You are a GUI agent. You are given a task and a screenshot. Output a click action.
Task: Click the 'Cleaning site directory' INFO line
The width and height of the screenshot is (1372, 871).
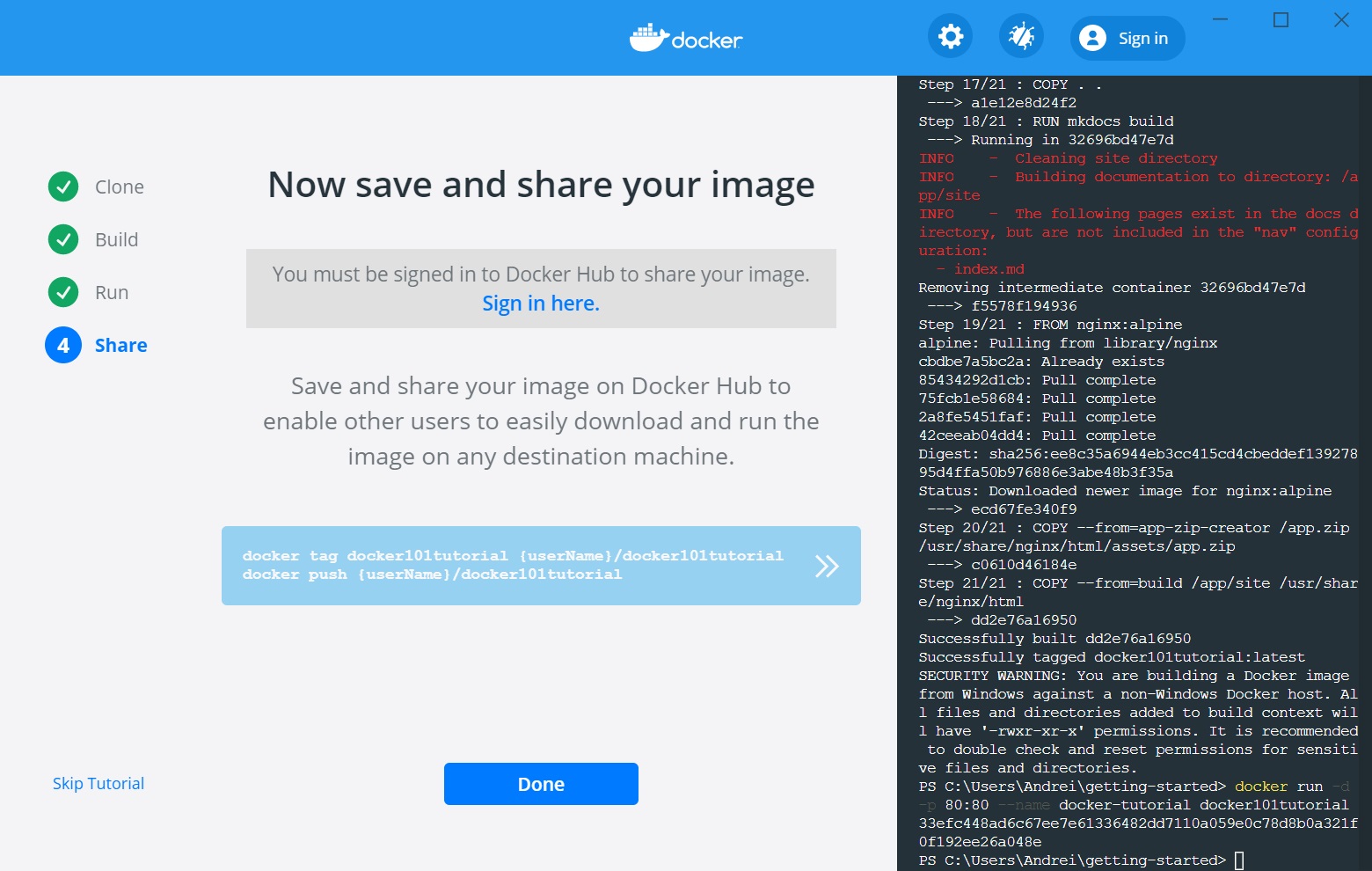[1069, 158]
